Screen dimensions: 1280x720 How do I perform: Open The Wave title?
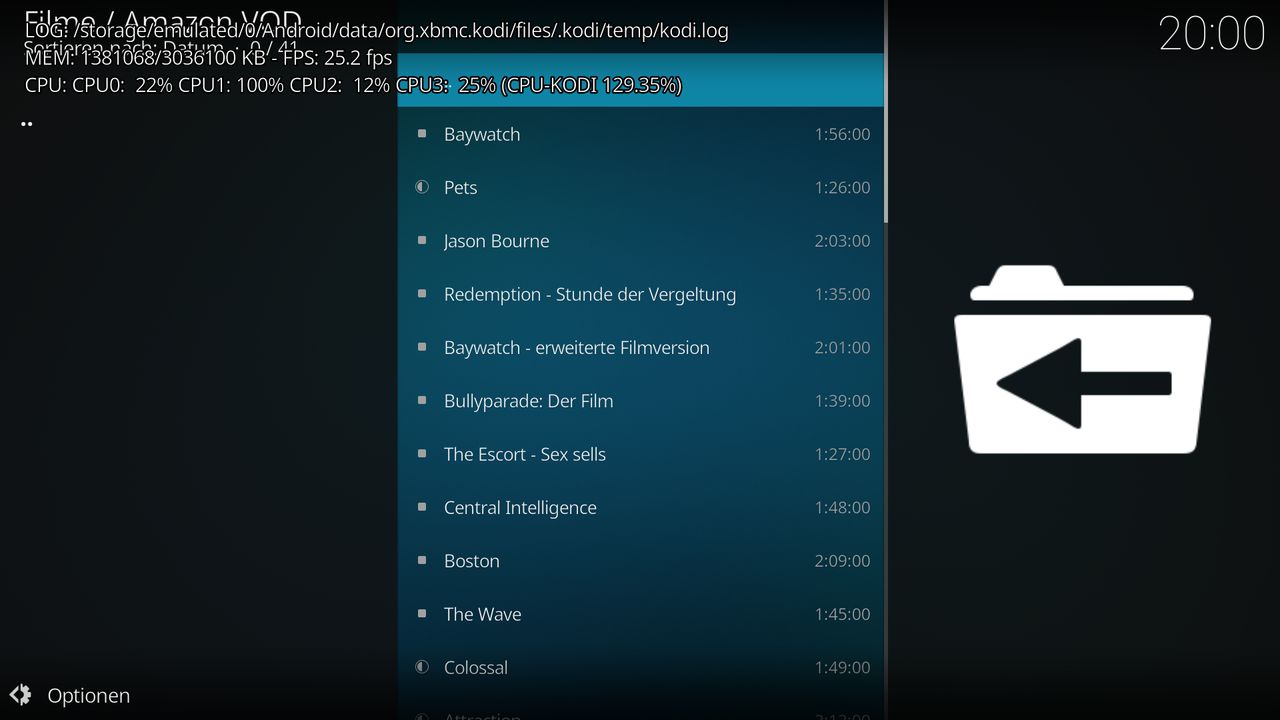(483, 614)
